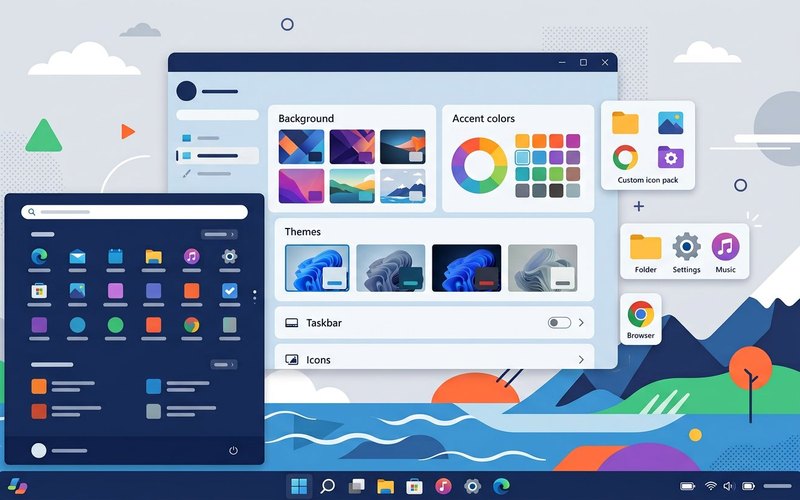Select the highlighted sidebar item in Settings
This screenshot has height=500, width=800.
point(217,156)
